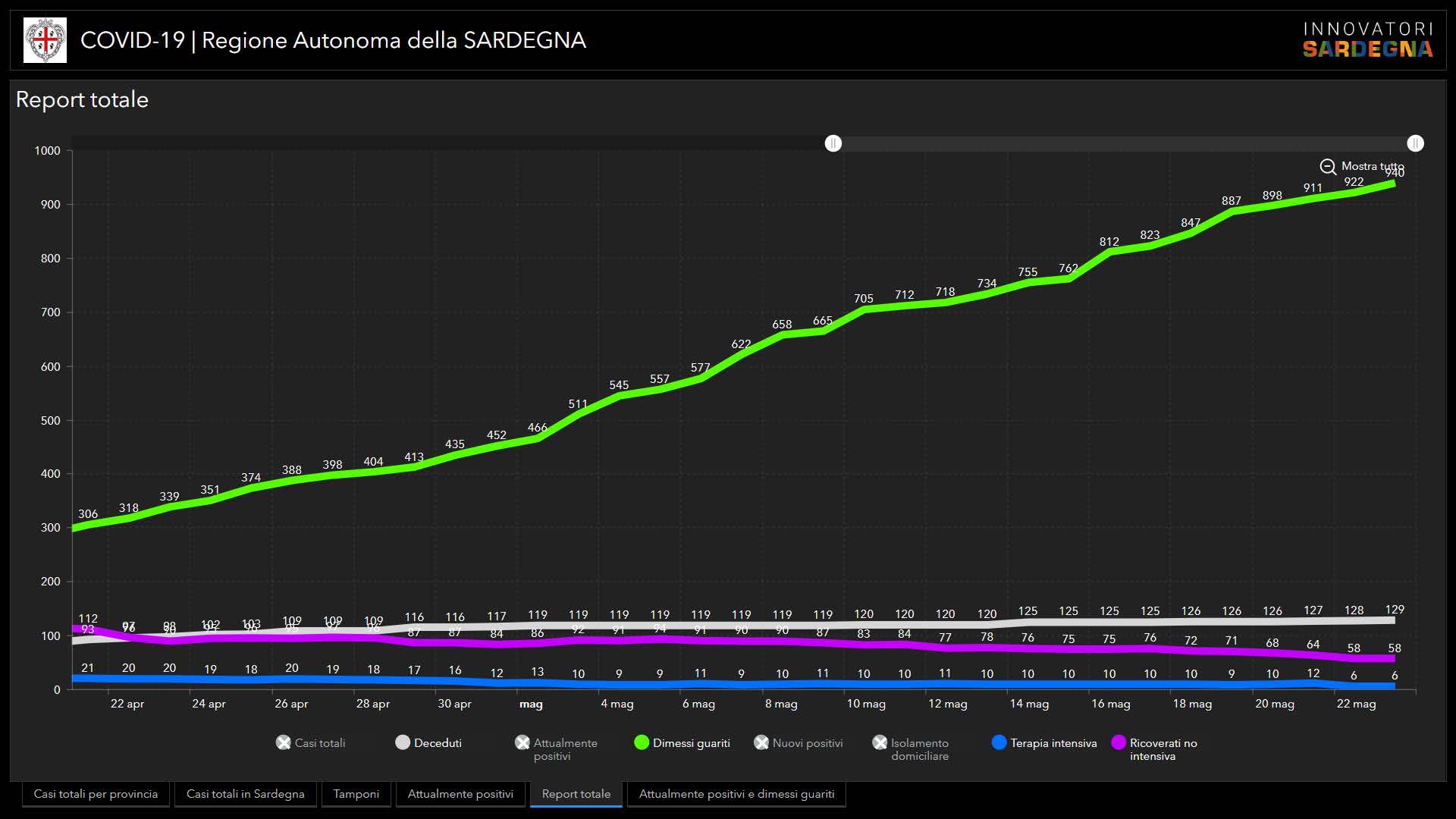Open the Casi totali per provincia tab
The width and height of the screenshot is (1456, 819).
pyautogui.click(x=96, y=794)
